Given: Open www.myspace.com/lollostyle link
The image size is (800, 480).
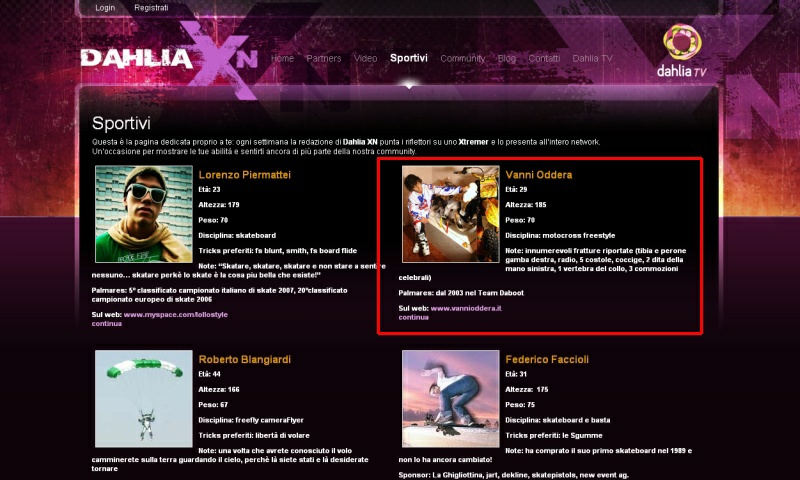Looking at the screenshot, I should (176, 315).
